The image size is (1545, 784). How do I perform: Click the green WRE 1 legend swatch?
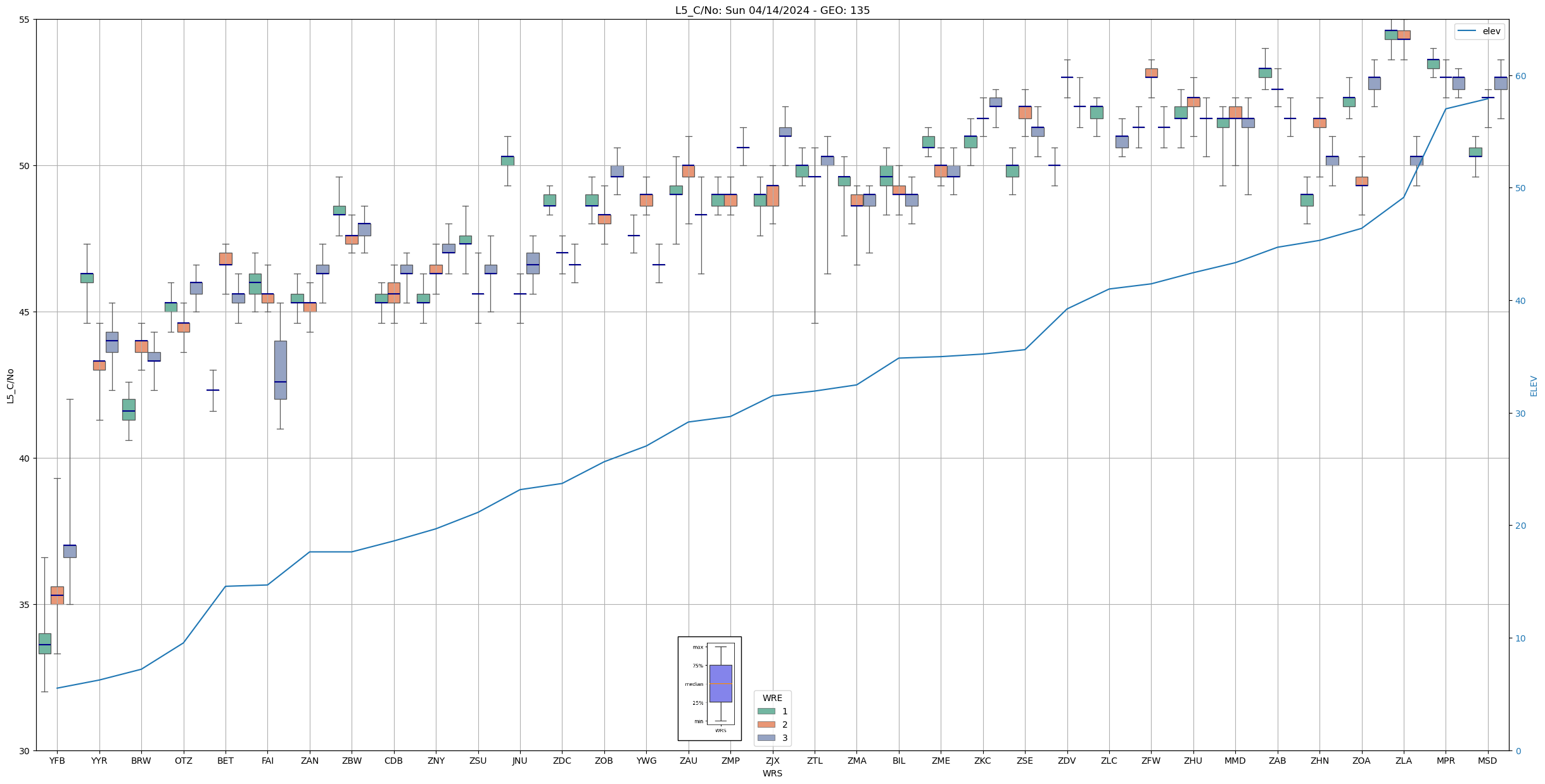click(766, 711)
